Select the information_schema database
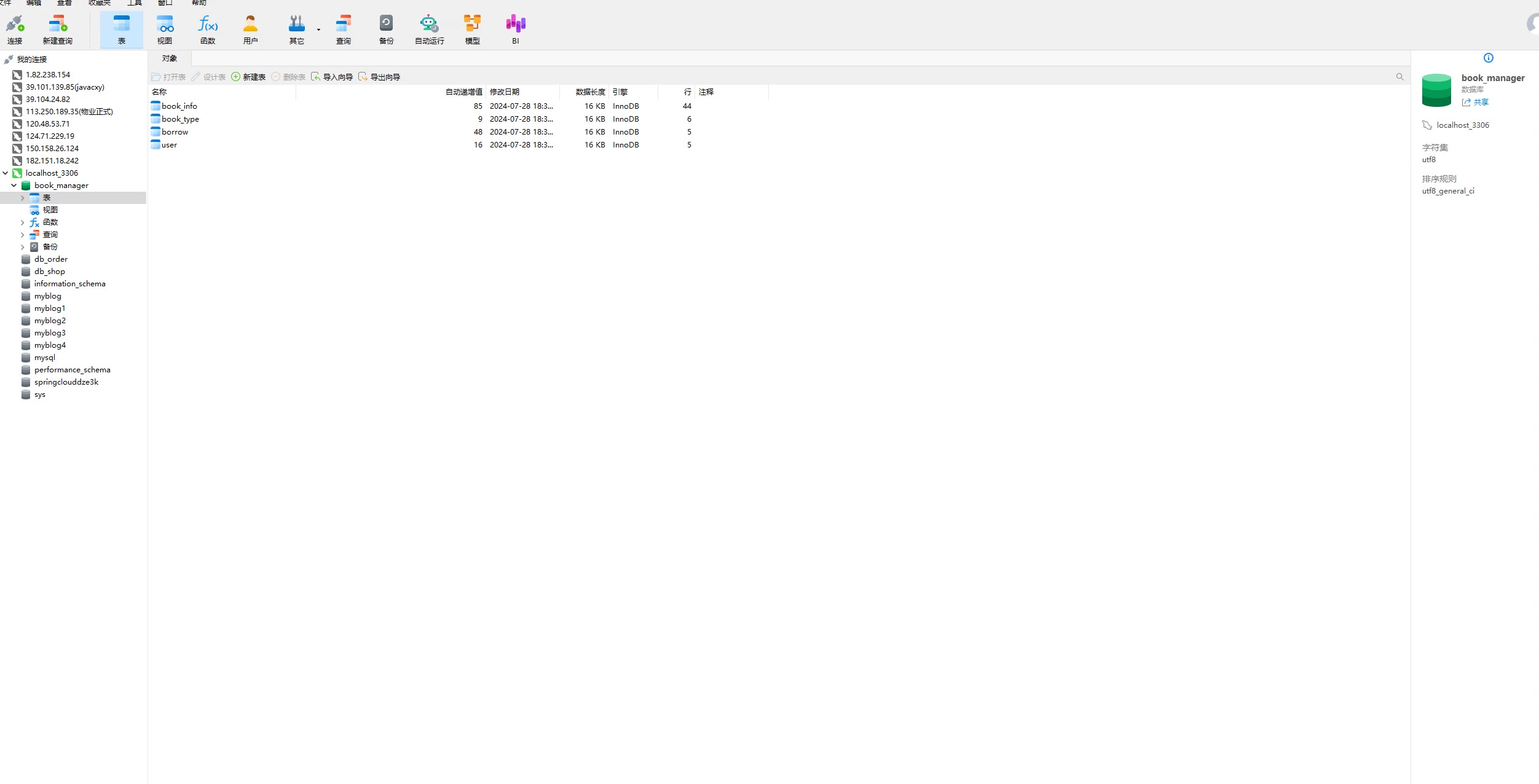 point(70,284)
